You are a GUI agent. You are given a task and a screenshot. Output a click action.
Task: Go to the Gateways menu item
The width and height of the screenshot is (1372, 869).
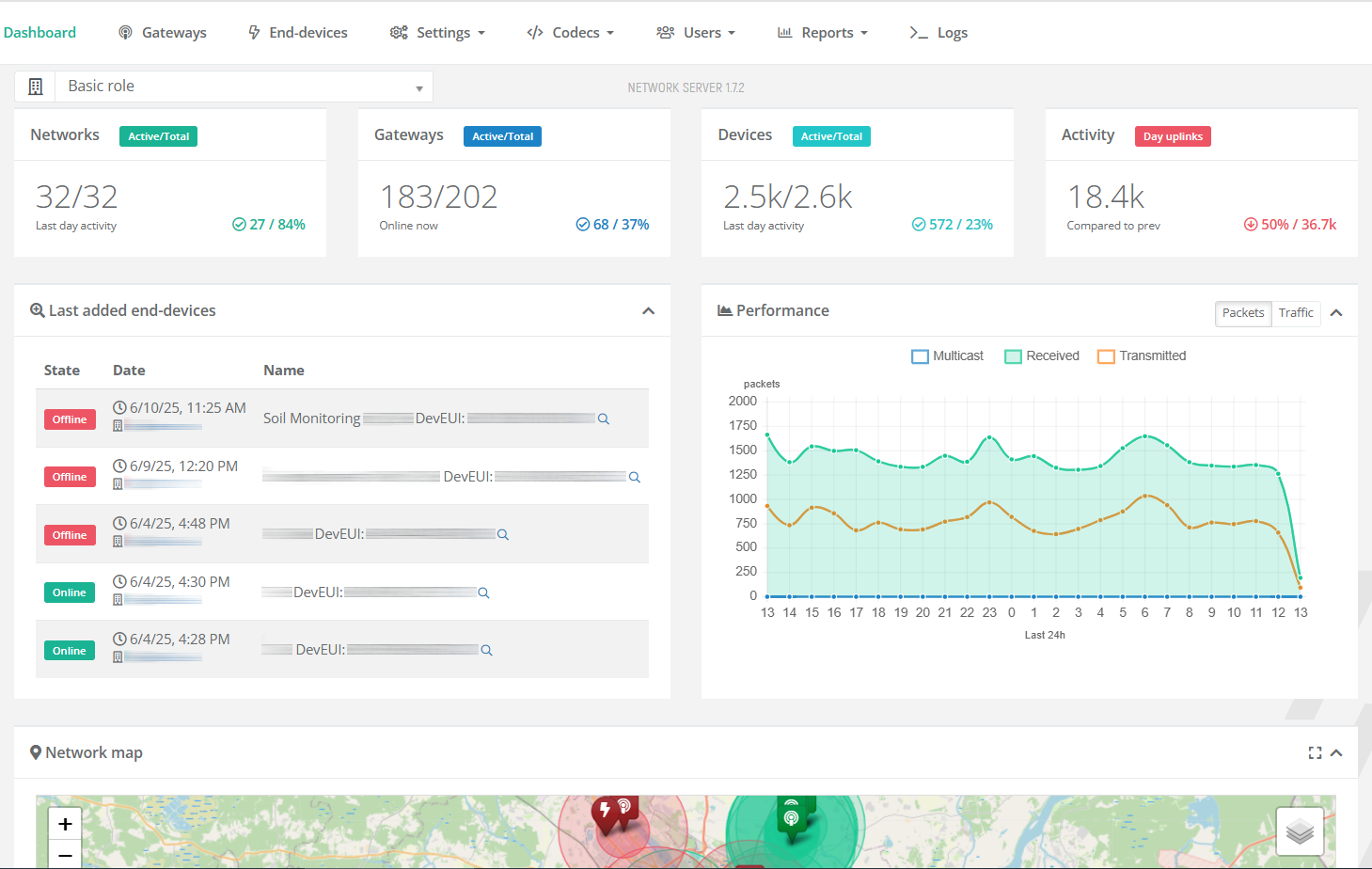(162, 32)
